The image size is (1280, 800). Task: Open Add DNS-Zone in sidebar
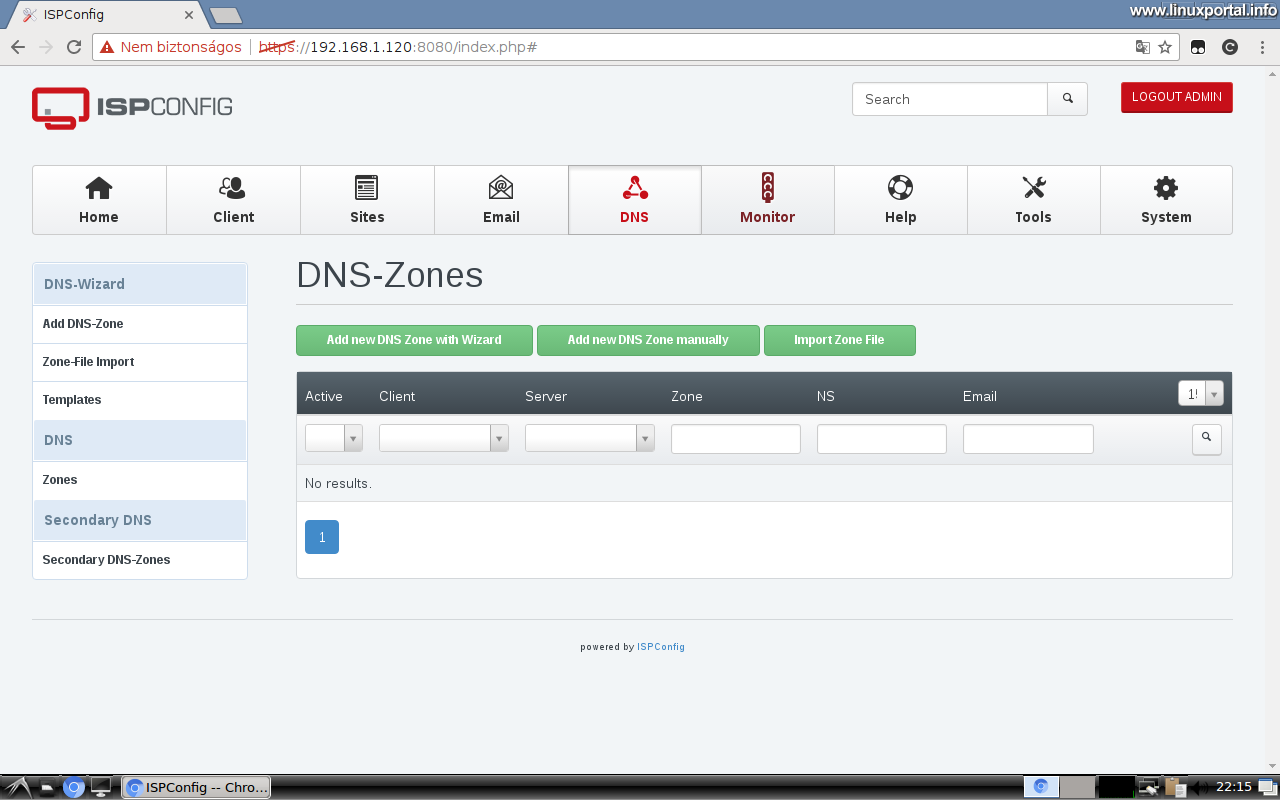pyautogui.click(x=140, y=324)
